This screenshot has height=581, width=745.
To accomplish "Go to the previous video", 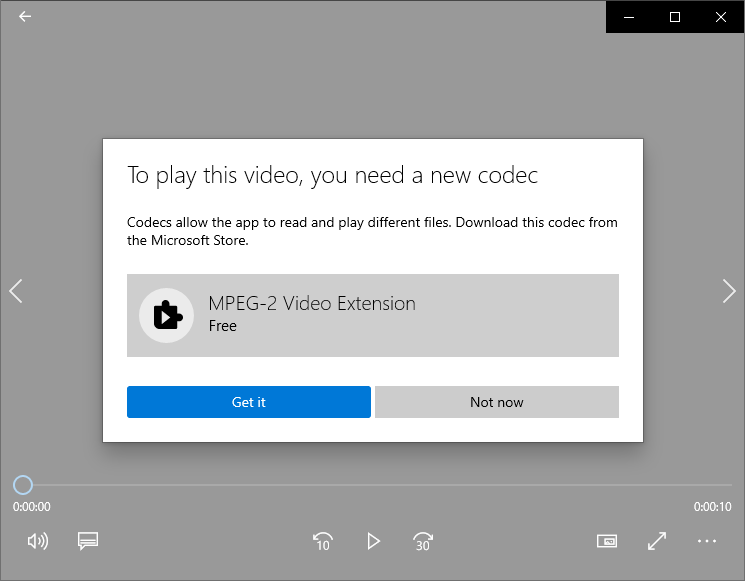I will pos(16,291).
